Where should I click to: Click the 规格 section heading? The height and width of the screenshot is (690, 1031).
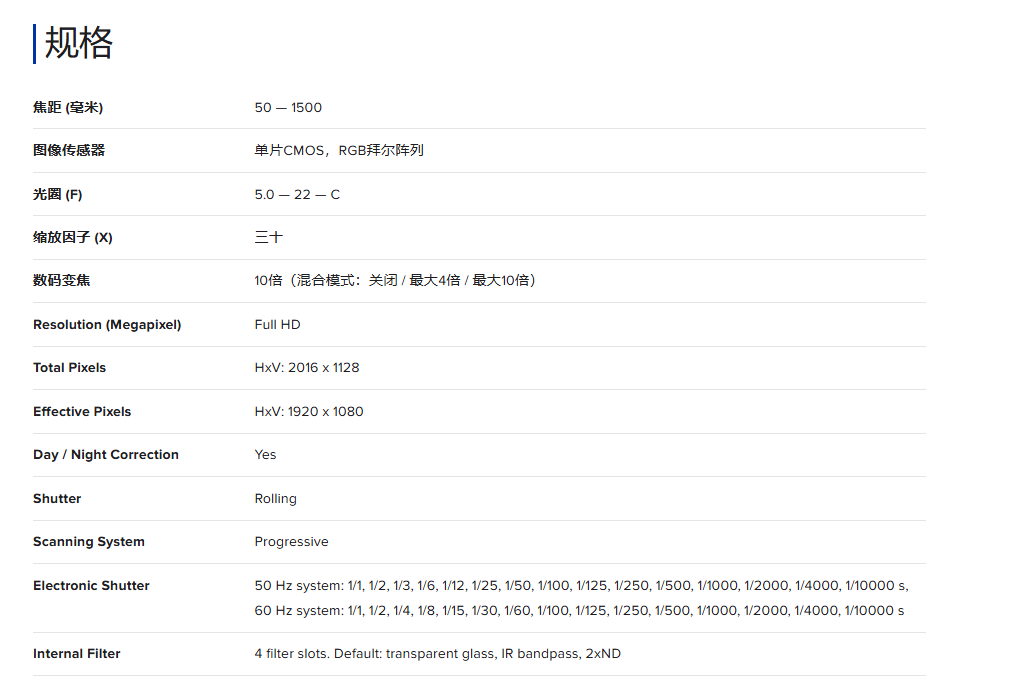(x=79, y=44)
